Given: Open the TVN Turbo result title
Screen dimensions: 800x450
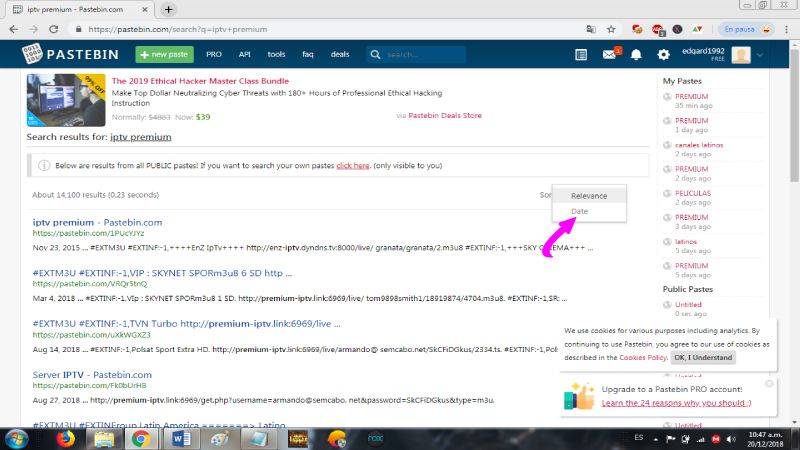Looking at the screenshot, I should (186, 323).
